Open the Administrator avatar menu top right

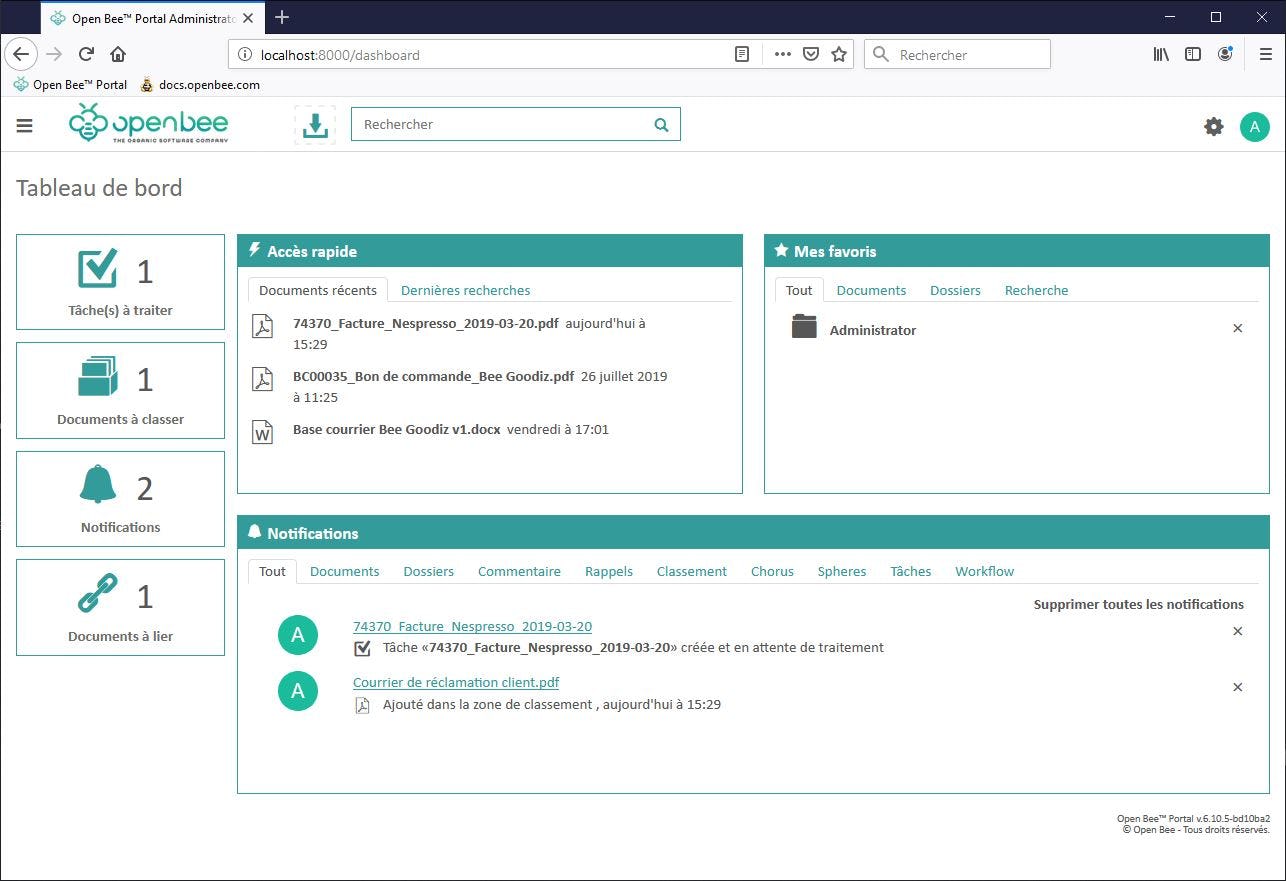point(1255,126)
